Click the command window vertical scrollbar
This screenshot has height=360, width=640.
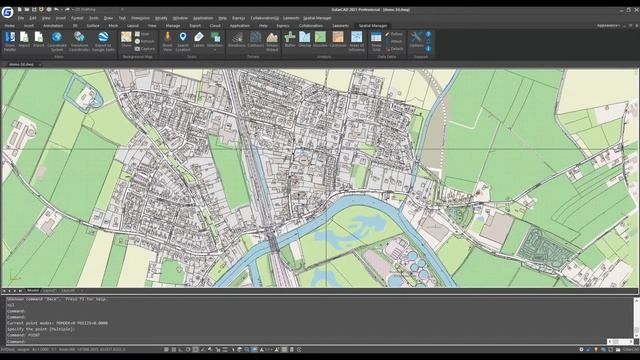click(636, 318)
